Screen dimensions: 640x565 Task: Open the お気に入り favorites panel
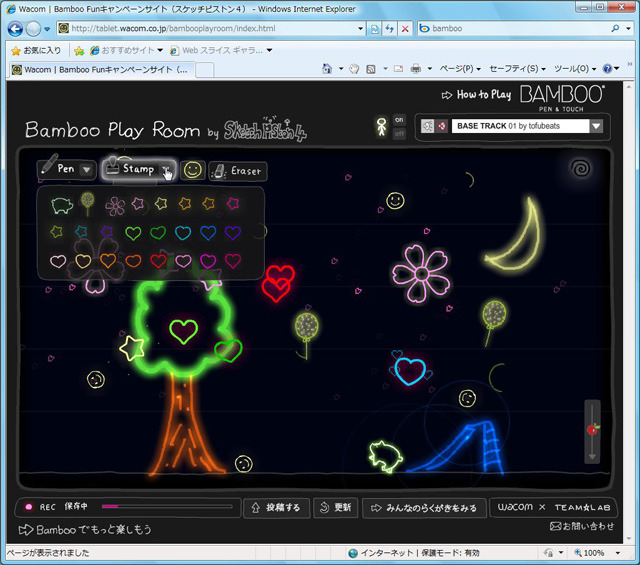[x=36, y=50]
